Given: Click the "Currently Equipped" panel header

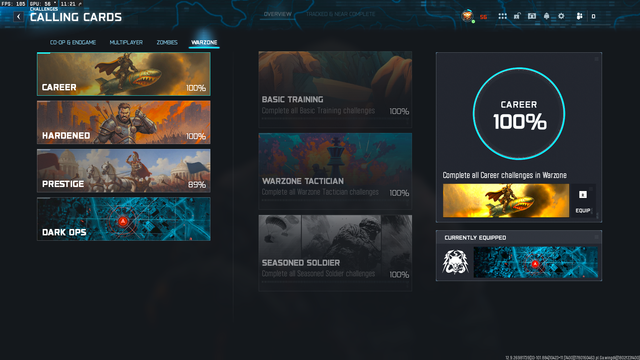Looking at the screenshot, I should click(x=519, y=238).
